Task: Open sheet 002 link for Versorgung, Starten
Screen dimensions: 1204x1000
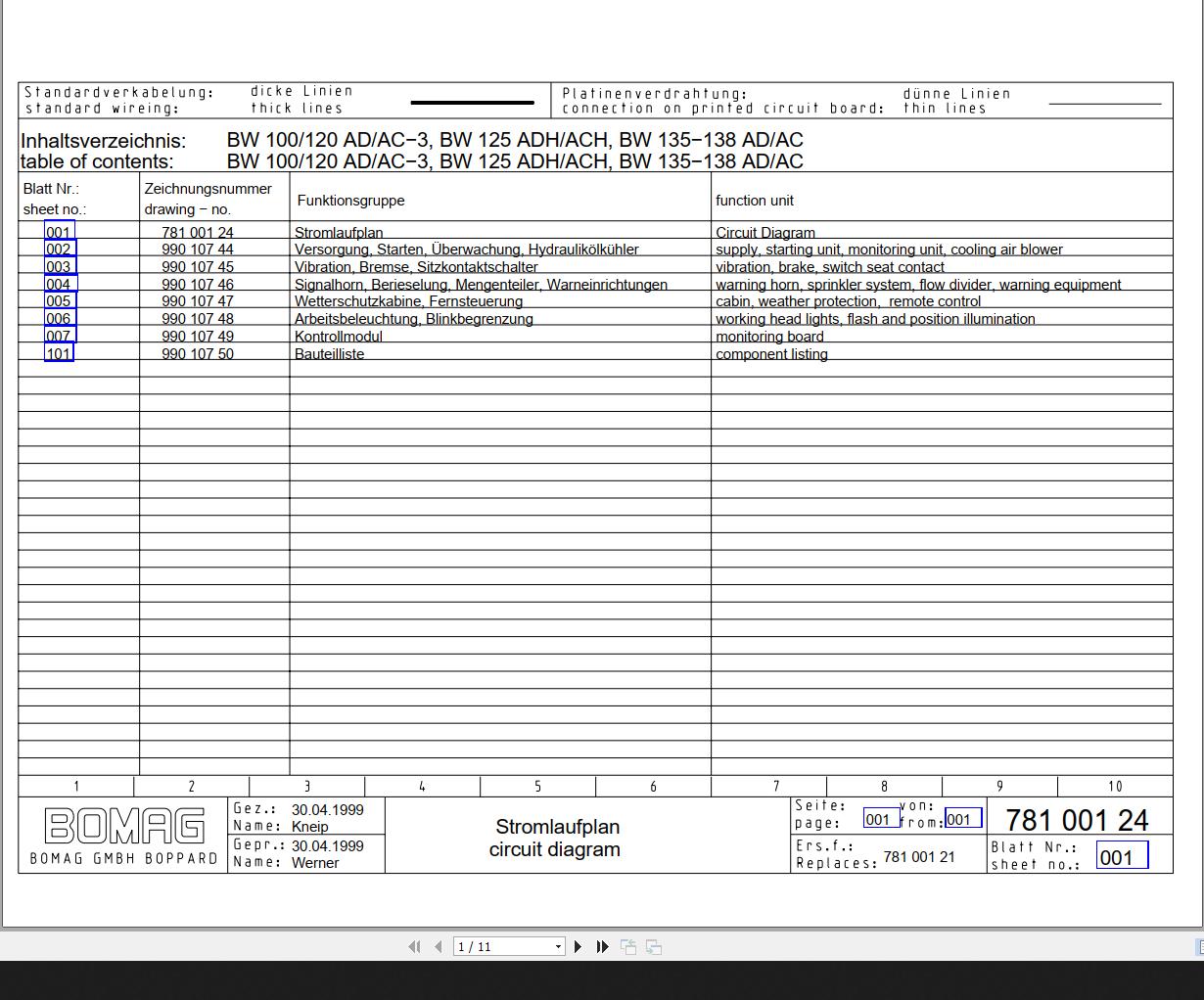Action: pyautogui.click(x=60, y=250)
